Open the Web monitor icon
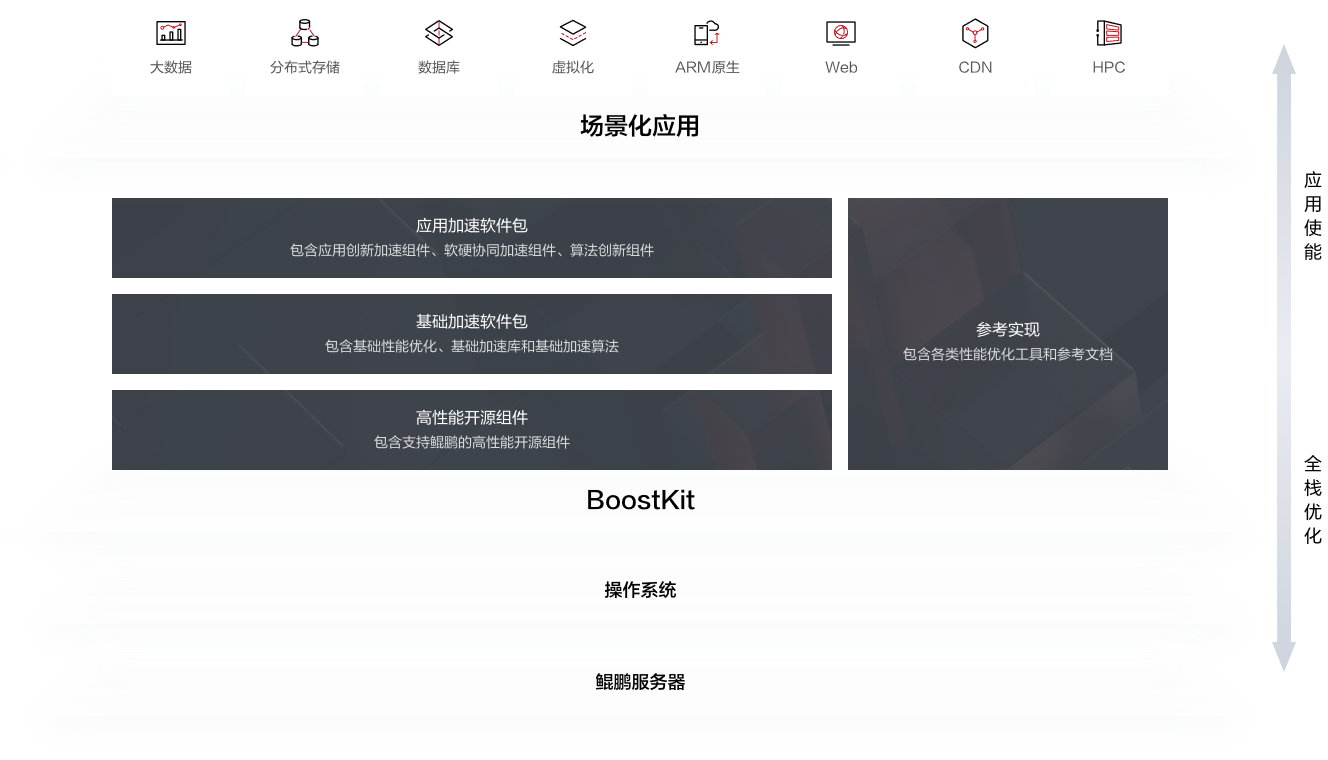The height and width of the screenshot is (760, 1328). click(841, 33)
